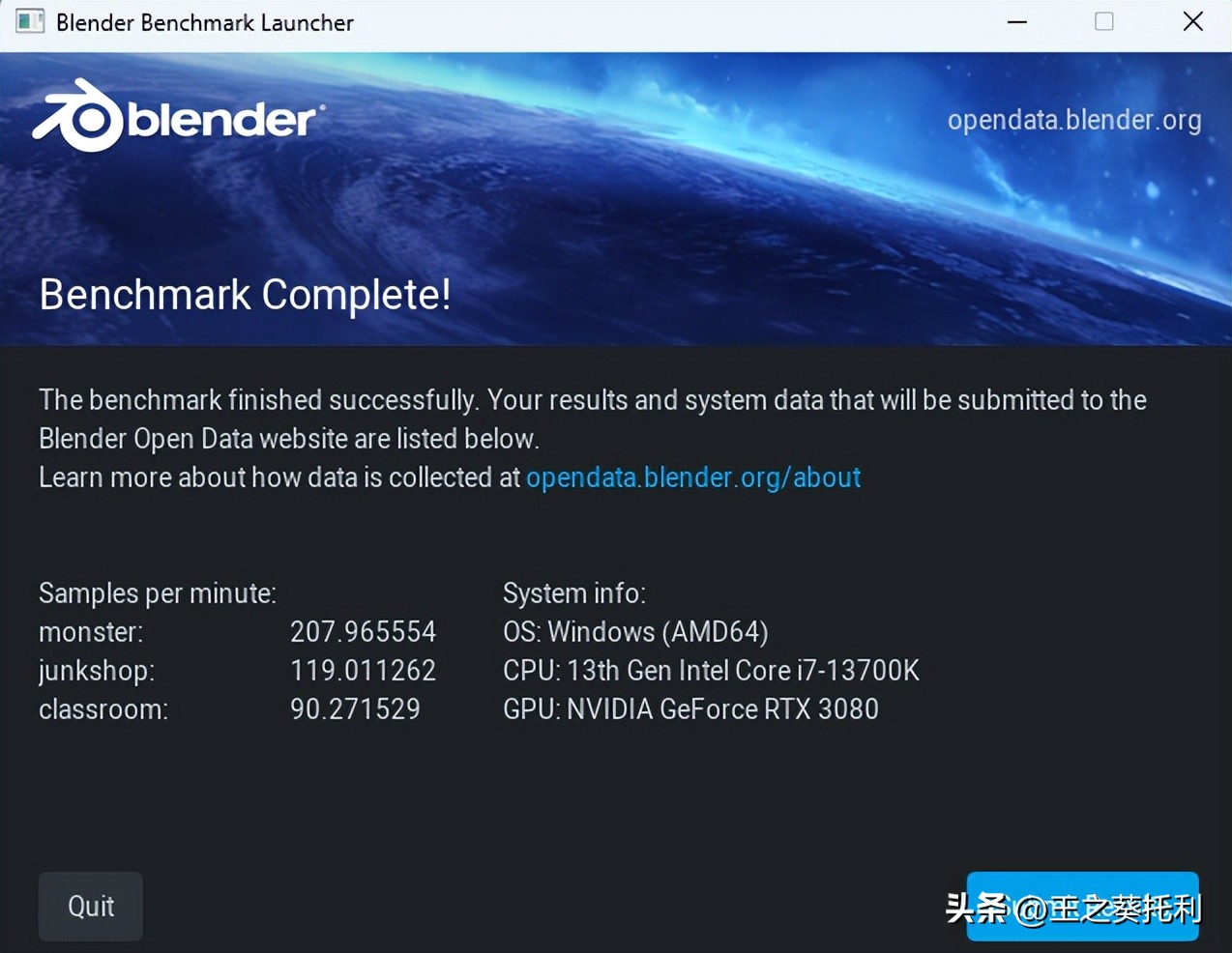Minimize the Blender Benchmark Launcher window
This screenshot has height=953, width=1232.
click(1016, 21)
